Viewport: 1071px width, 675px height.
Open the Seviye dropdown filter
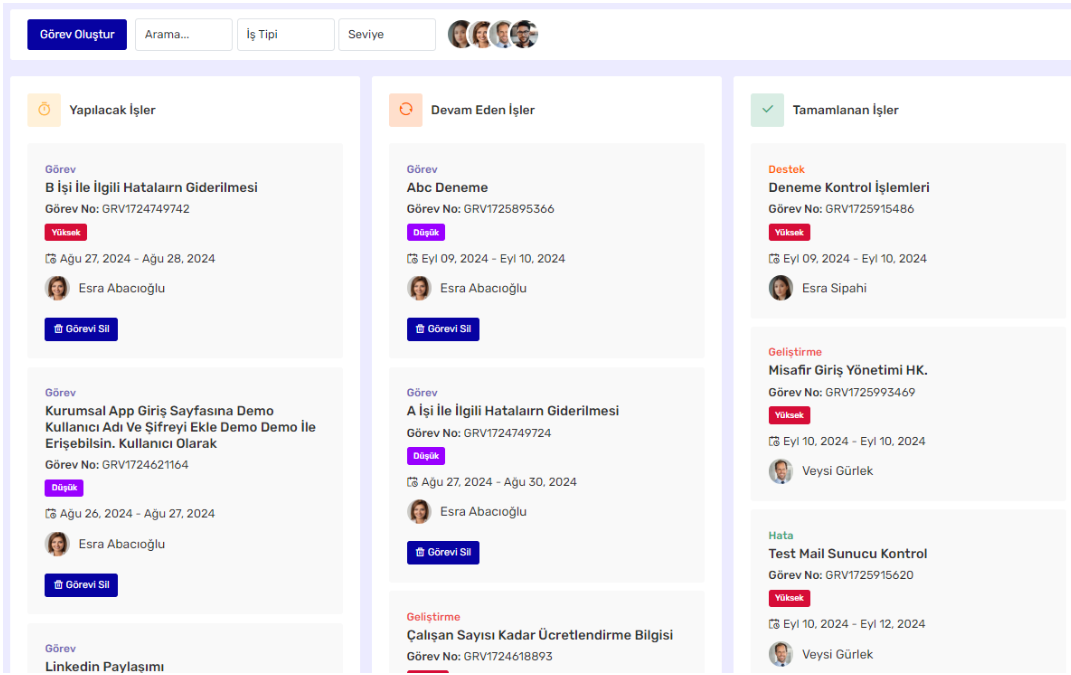(x=387, y=35)
